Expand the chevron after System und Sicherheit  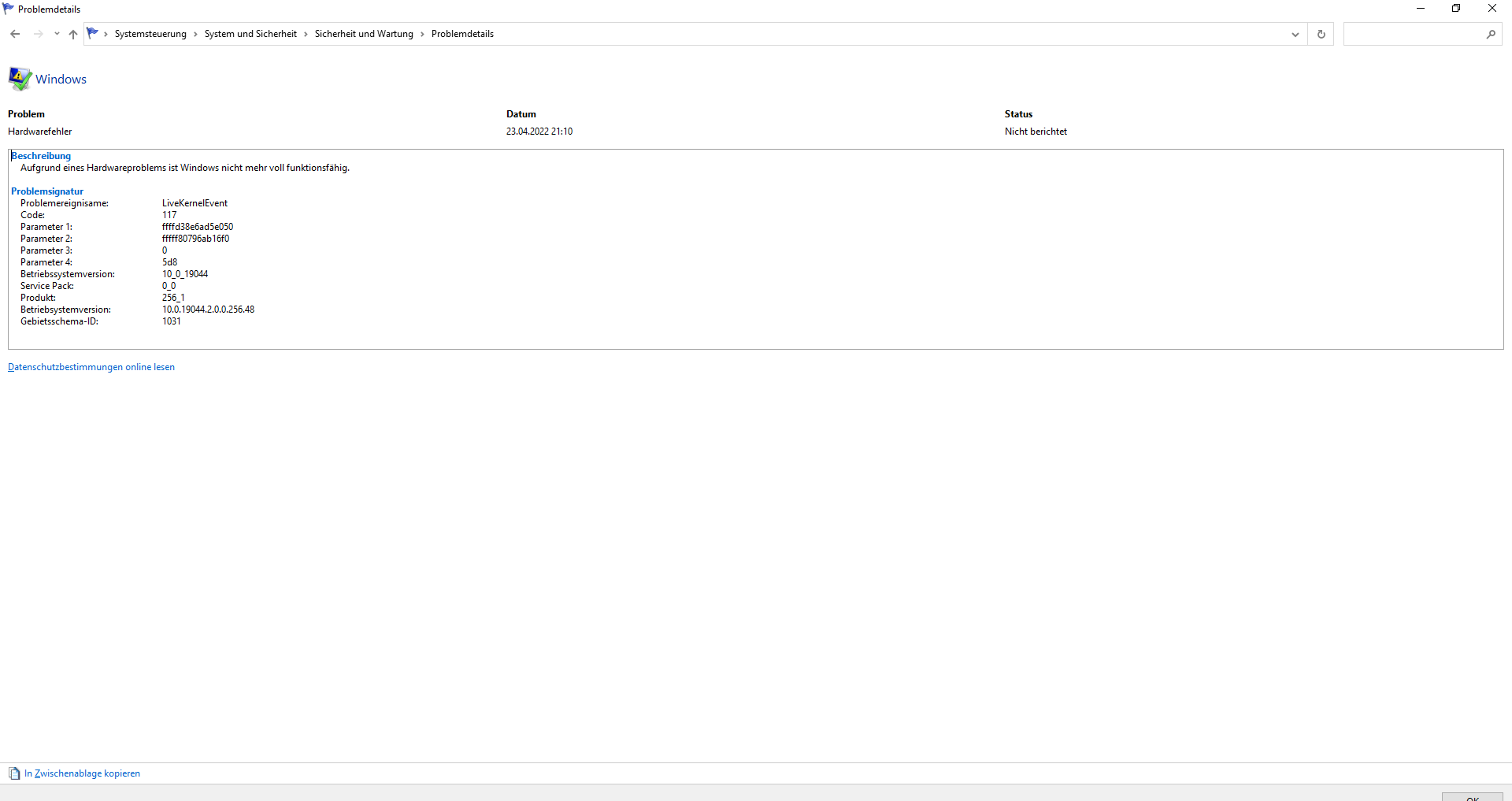(x=306, y=34)
